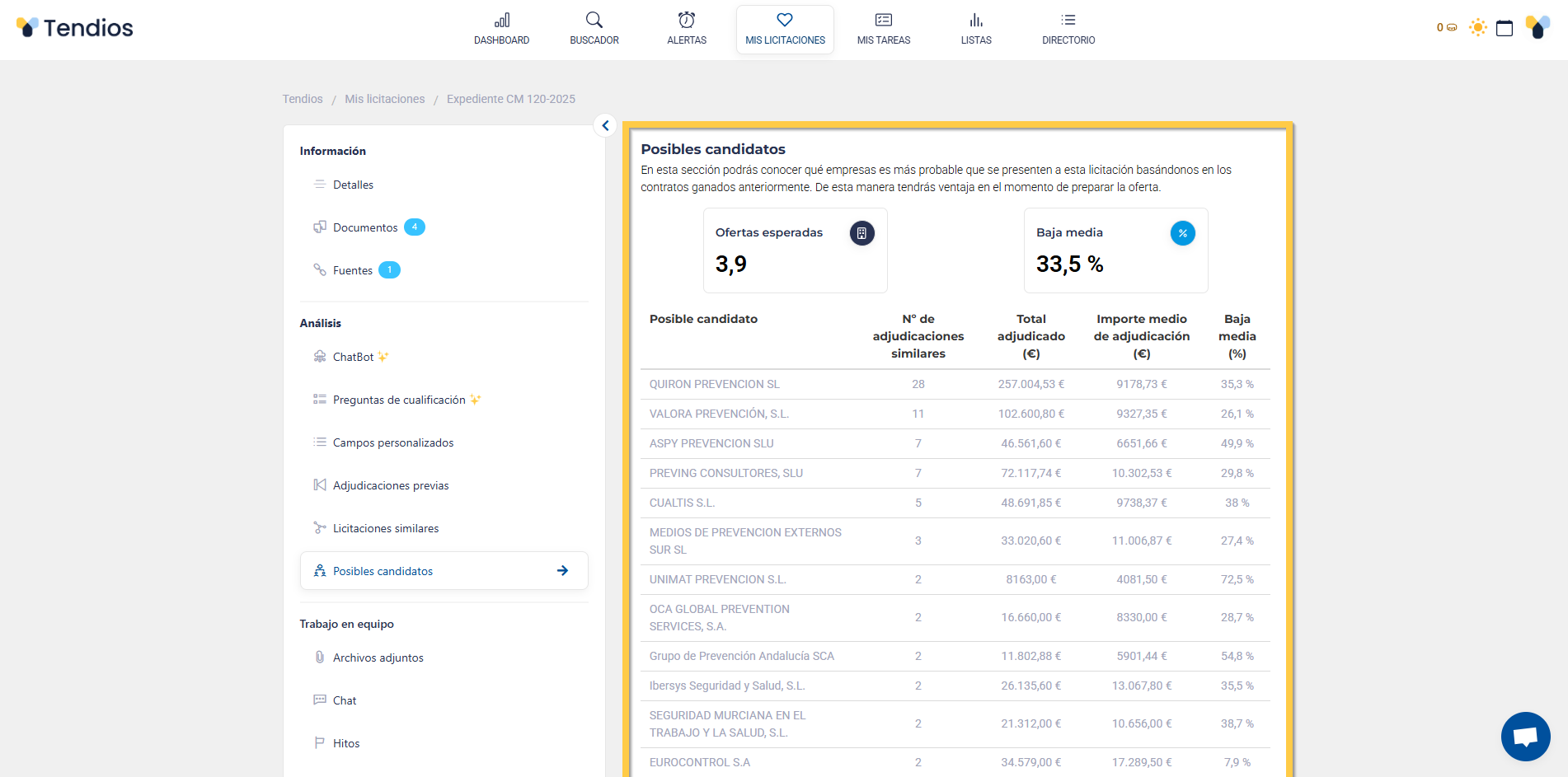
Task: Collapse the sidebar with chevron button
Action: [x=605, y=125]
